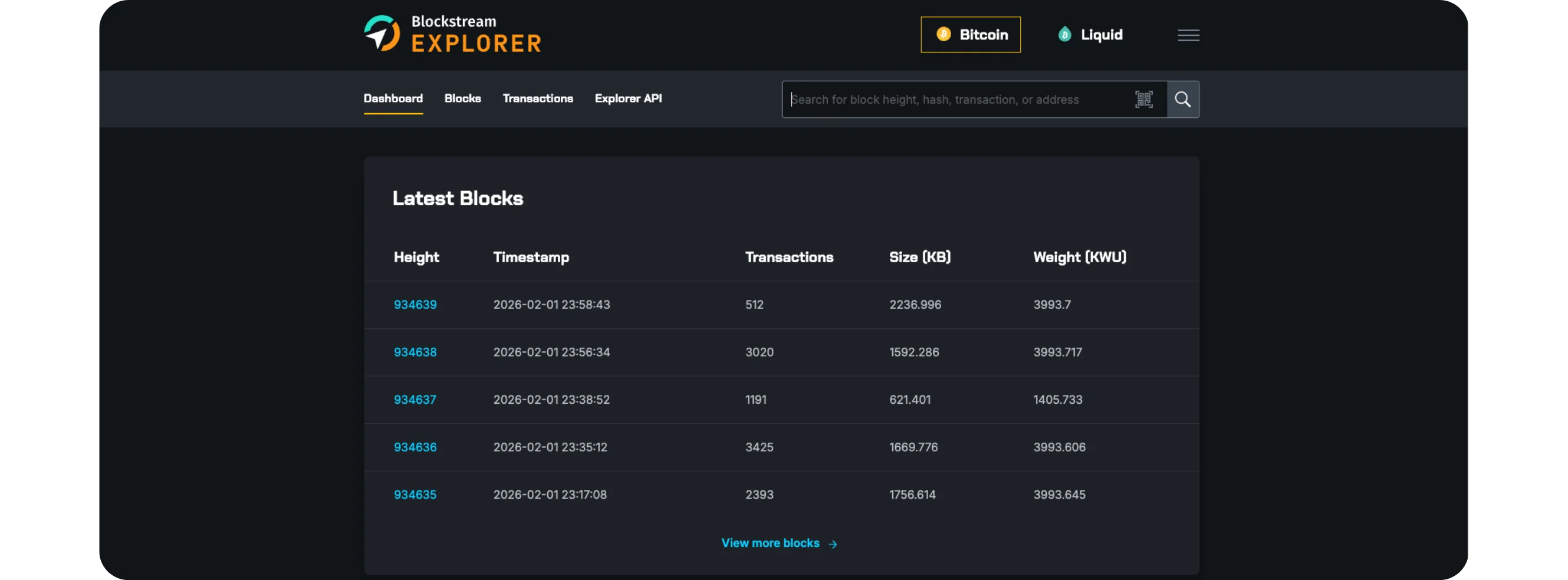Focus the block height search field

tap(956, 100)
